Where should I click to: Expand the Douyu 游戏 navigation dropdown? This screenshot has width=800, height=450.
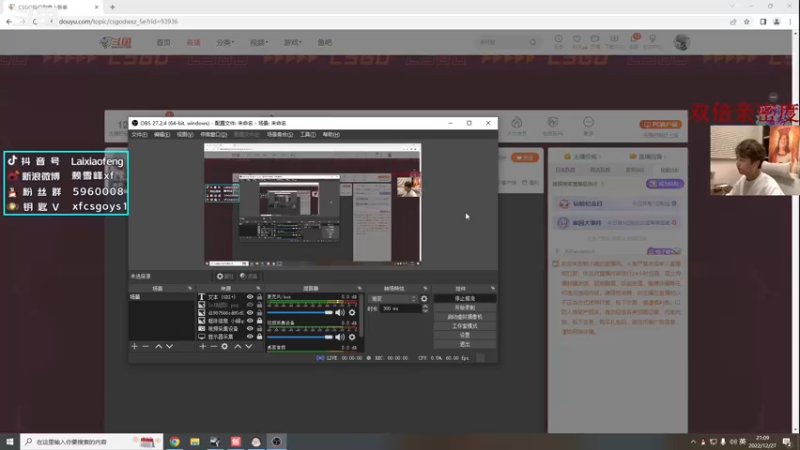[292, 42]
